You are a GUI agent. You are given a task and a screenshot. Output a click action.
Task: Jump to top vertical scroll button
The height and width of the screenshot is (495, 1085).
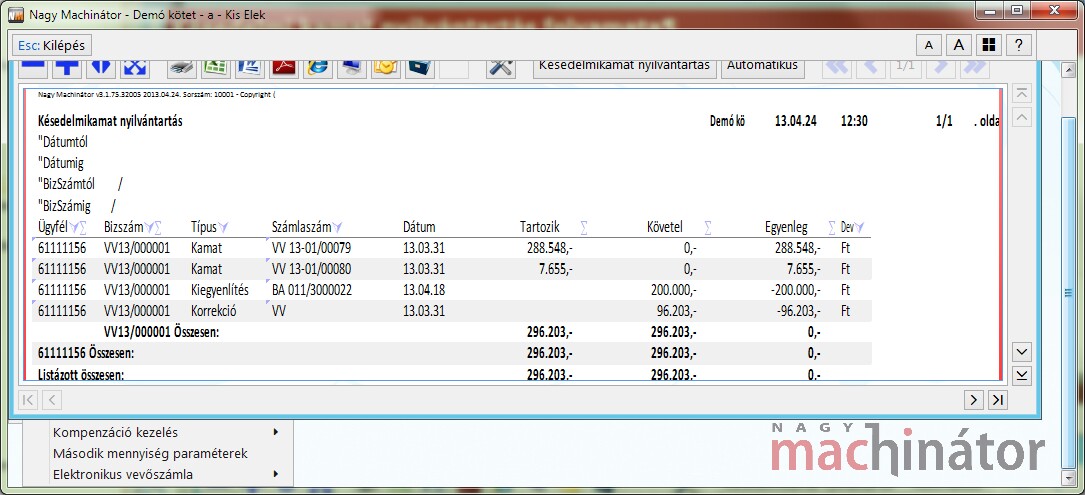1022,93
